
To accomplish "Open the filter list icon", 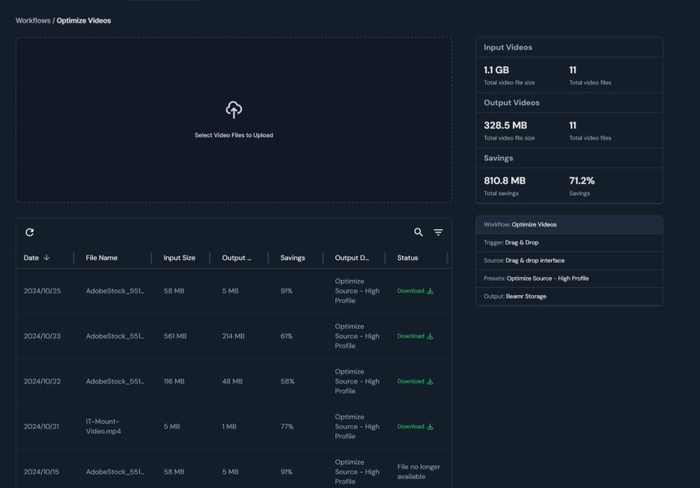I will (438, 232).
